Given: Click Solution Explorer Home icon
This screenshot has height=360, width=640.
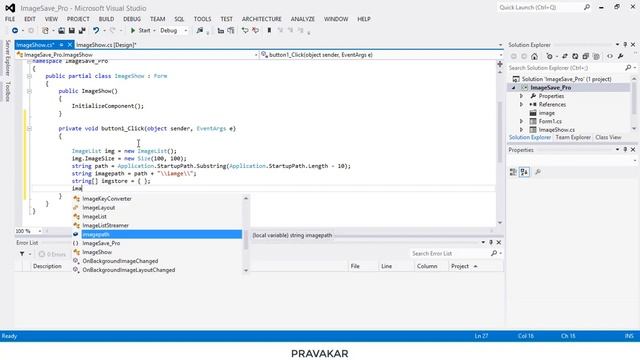Looking at the screenshot, I should tap(534, 56).
